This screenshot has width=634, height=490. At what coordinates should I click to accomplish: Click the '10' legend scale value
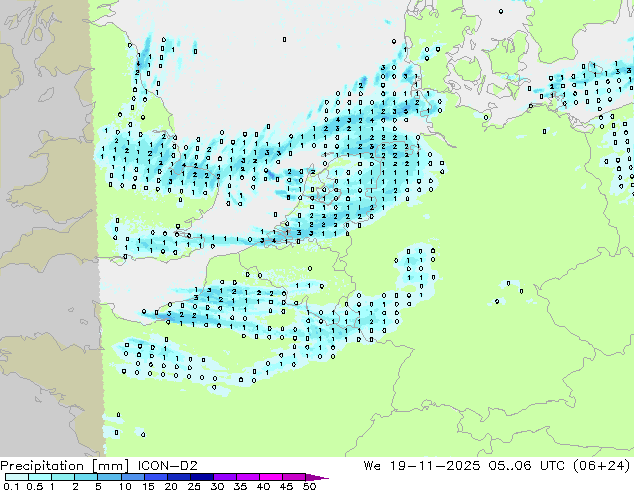coord(125,486)
